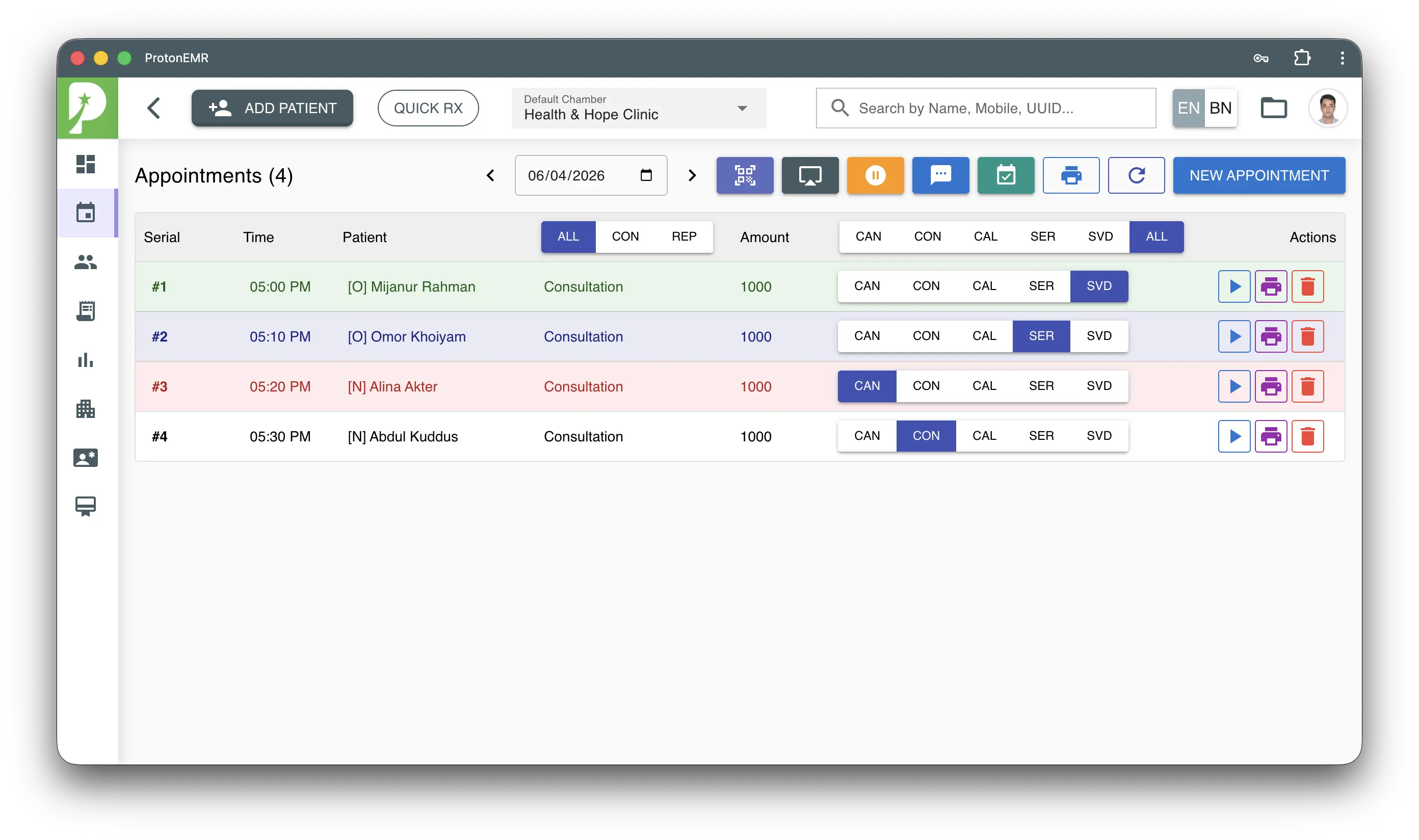The width and height of the screenshot is (1419, 840).
Task: Filter header status by ALL
Action: tap(1157, 237)
